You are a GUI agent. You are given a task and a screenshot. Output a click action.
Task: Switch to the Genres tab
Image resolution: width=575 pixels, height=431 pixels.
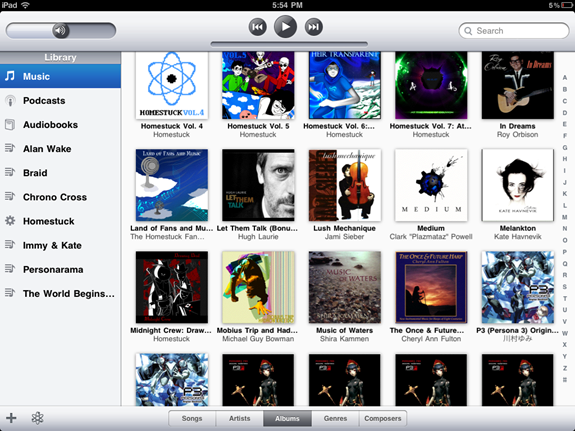click(x=335, y=419)
